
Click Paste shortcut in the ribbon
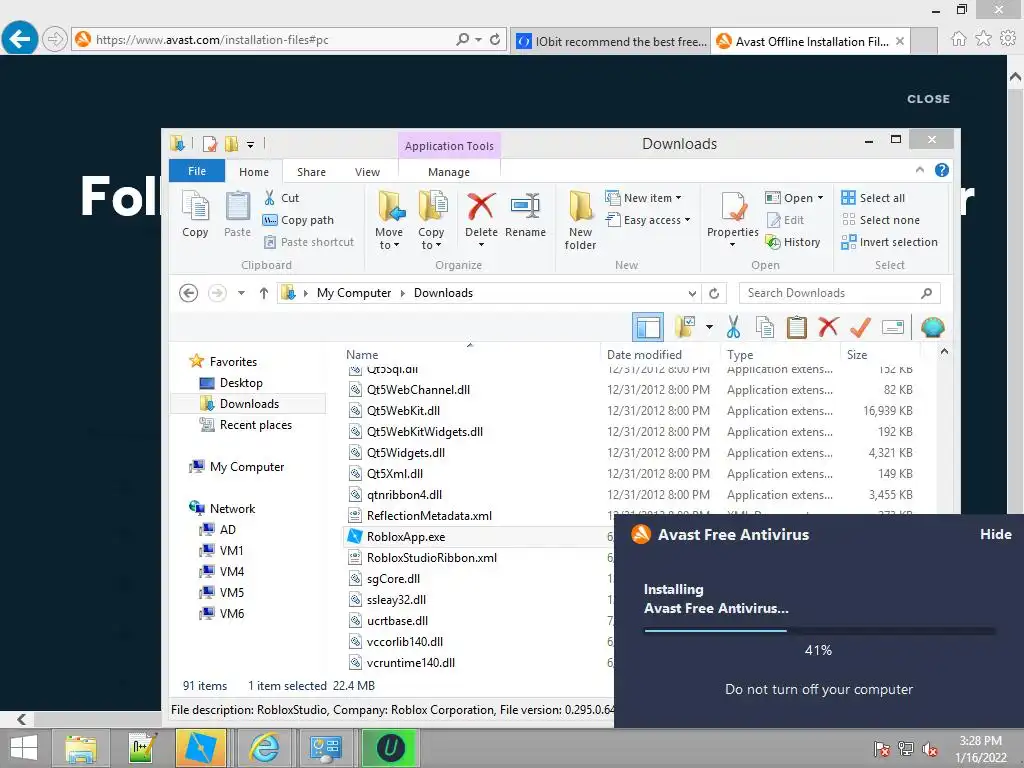309,242
